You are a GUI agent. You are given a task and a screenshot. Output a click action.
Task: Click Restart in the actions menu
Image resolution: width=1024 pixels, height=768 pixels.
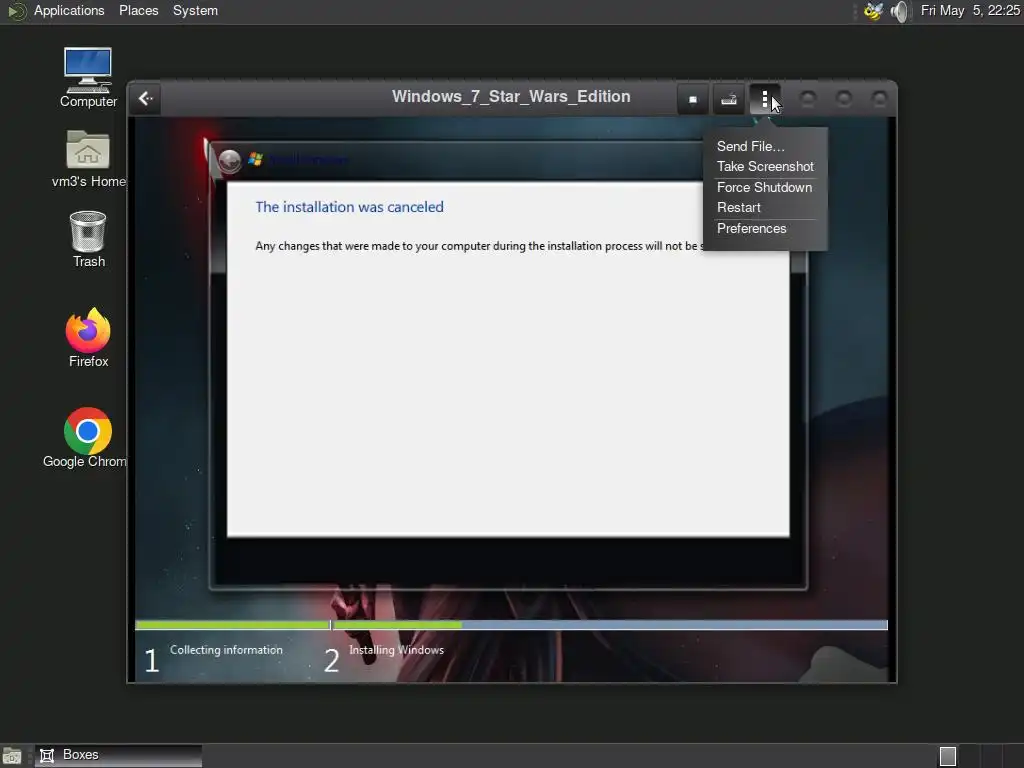click(x=739, y=208)
